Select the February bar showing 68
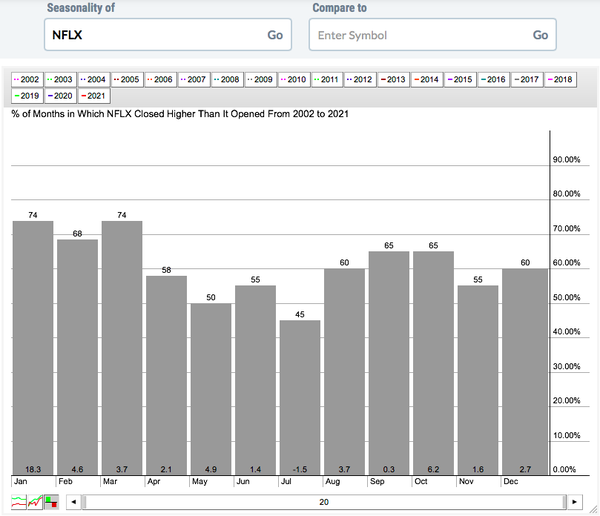 point(77,357)
